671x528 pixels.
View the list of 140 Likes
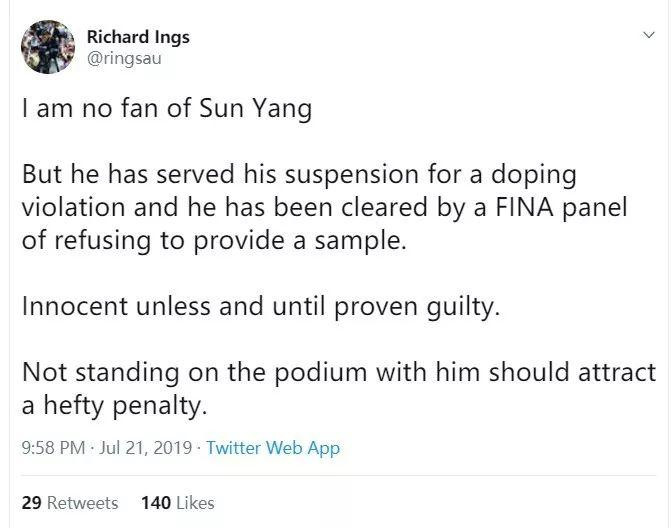(178, 502)
